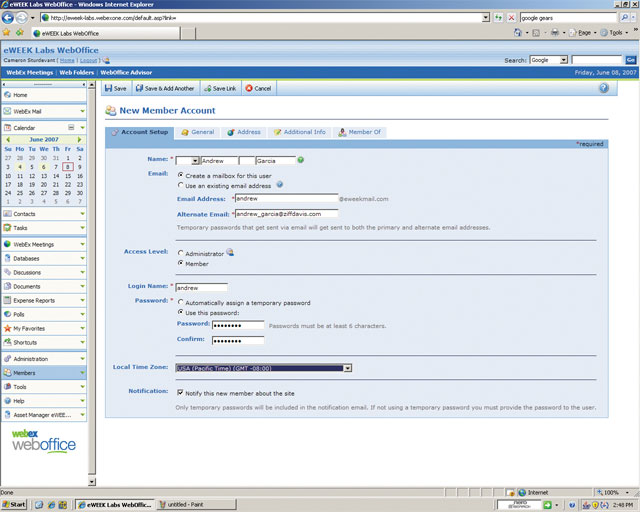640x512 pixels.
Task: Switch to the Member Of tab
Action: point(359,132)
